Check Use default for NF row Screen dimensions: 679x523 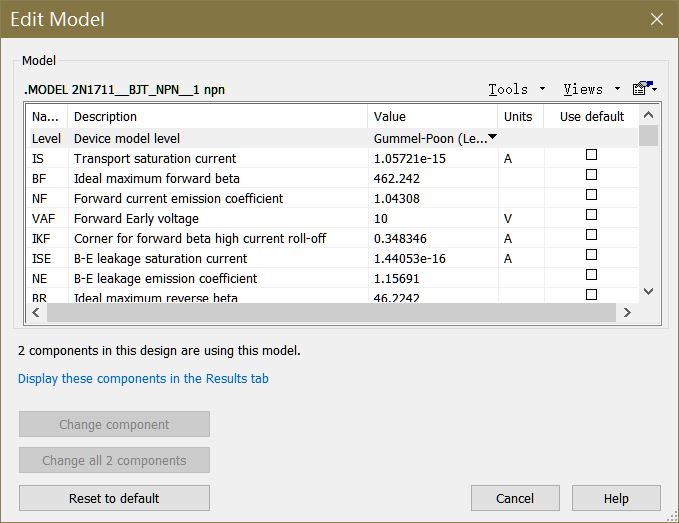pyautogui.click(x=591, y=194)
